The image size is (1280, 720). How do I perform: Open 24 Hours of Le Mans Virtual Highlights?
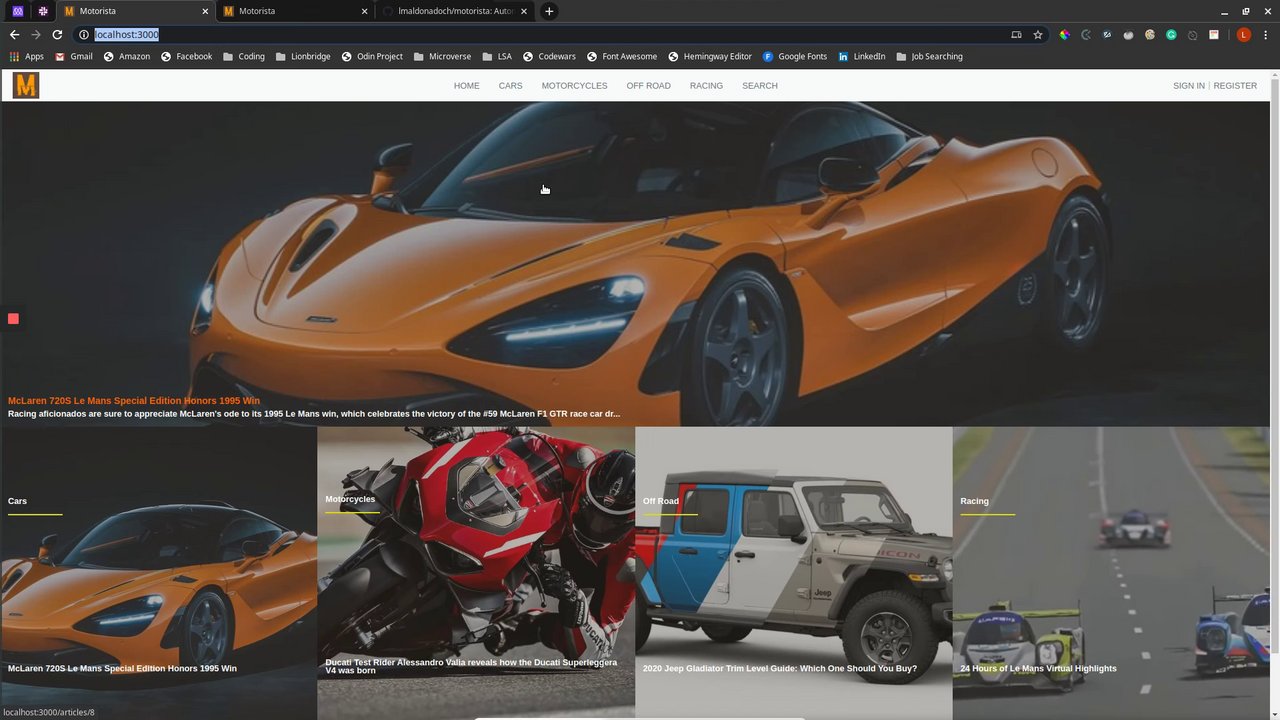(x=1038, y=669)
